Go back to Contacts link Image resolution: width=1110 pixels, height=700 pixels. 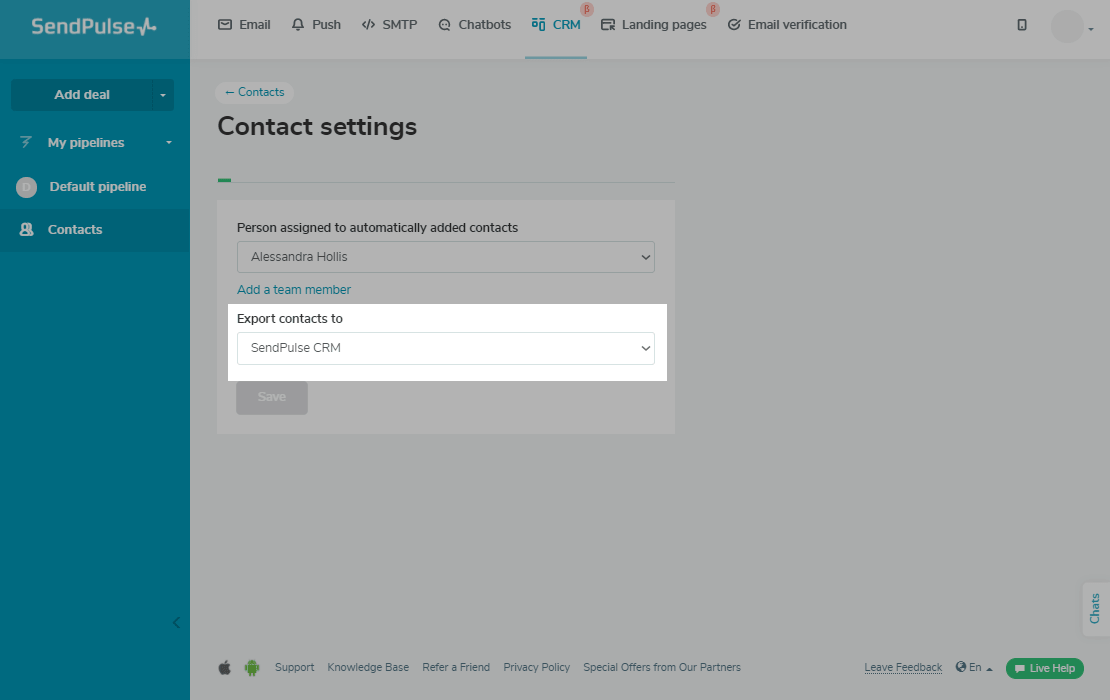point(255,92)
